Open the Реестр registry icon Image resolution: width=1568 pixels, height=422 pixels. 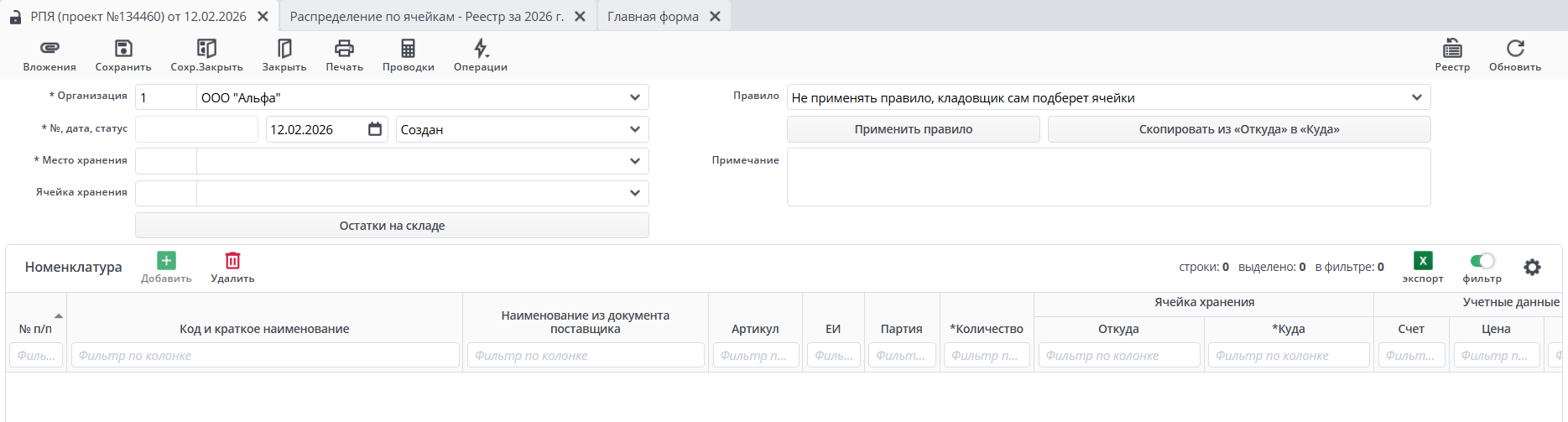(1452, 49)
